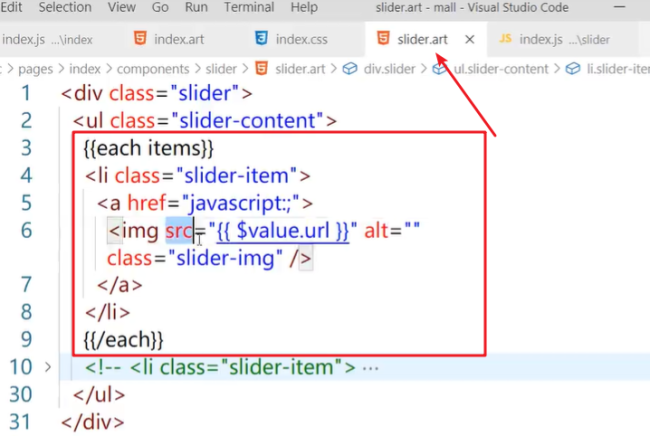The image size is (650, 436).
Task: Click the div.slider breadcrumb
Action: 389,69
